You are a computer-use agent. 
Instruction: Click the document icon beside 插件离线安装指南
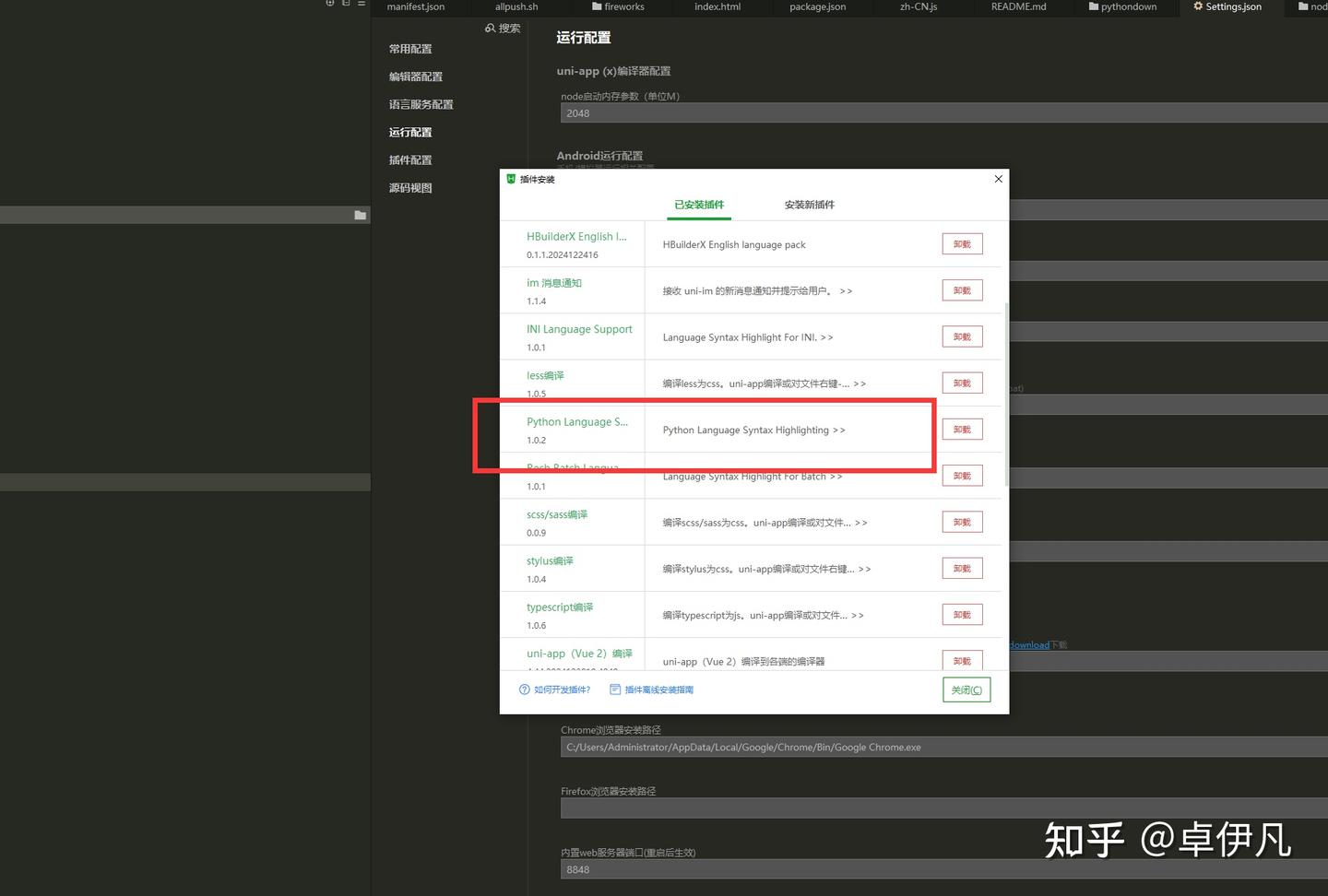point(613,690)
